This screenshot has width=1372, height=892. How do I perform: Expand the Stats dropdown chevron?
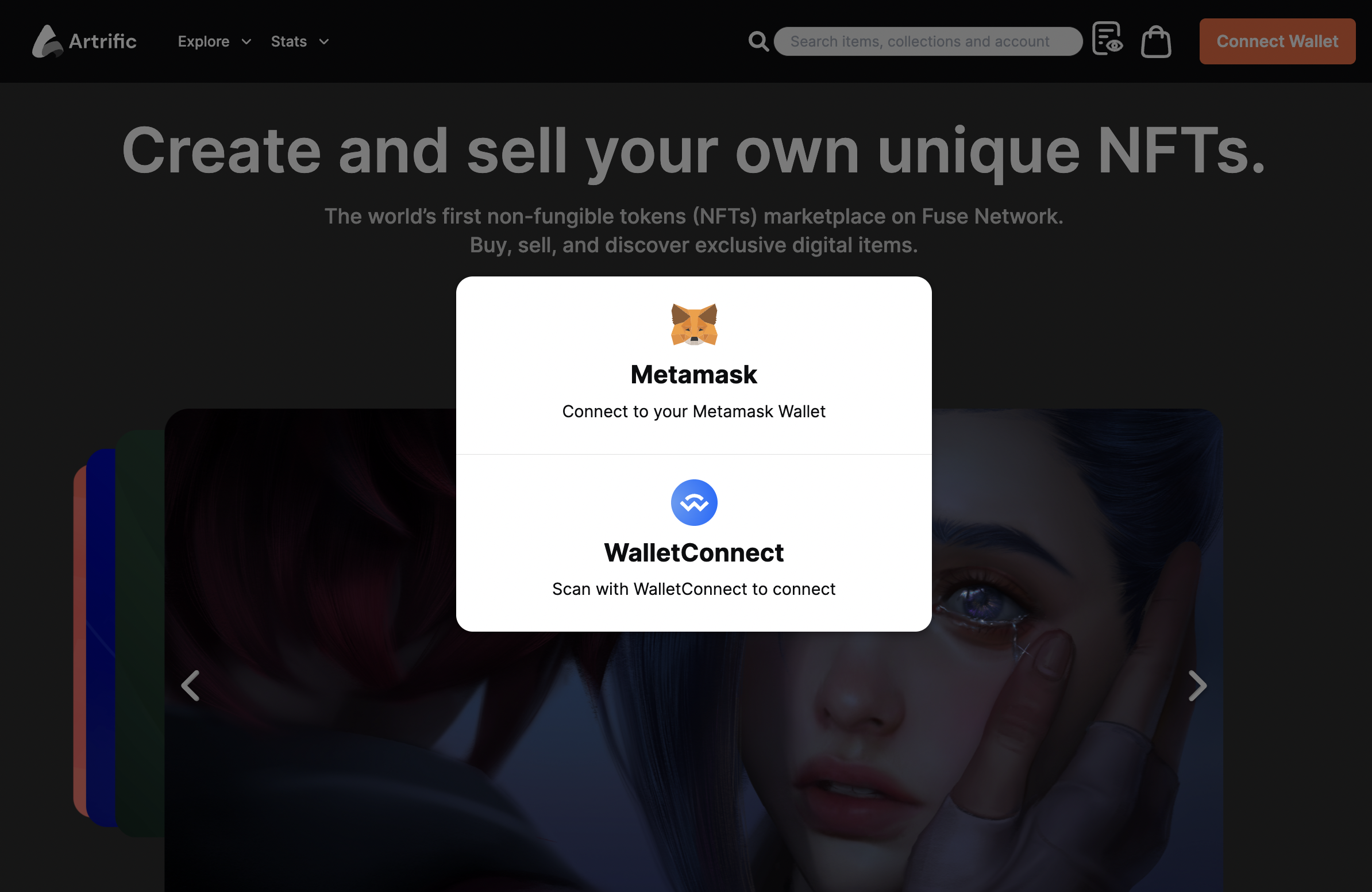[x=324, y=41]
